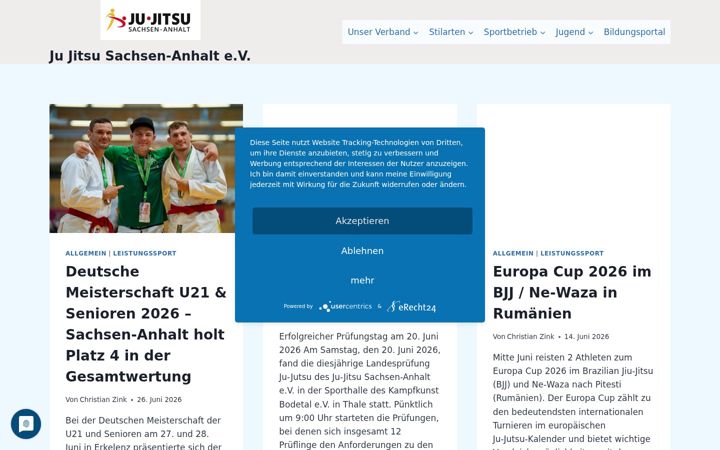This screenshot has width=720, height=450.
Task: Expand the Unser Verband menu chevron
Action: coord(416,33)
